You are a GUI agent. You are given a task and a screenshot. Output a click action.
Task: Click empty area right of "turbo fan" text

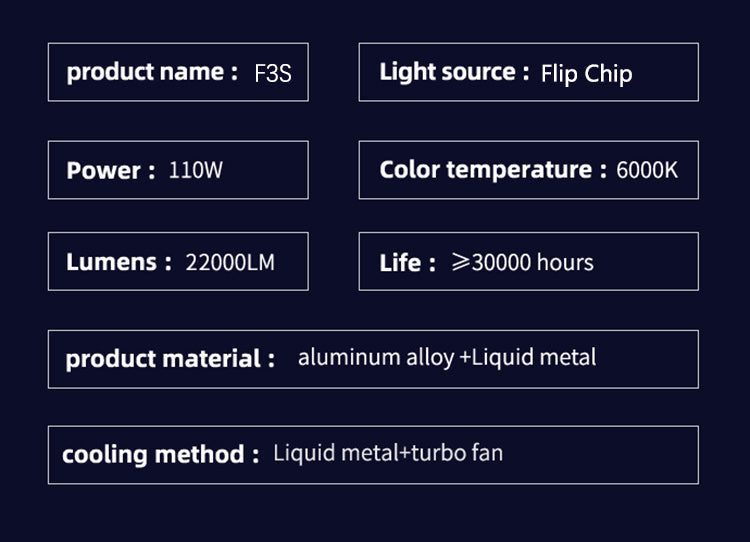click(x=600, y=455)
